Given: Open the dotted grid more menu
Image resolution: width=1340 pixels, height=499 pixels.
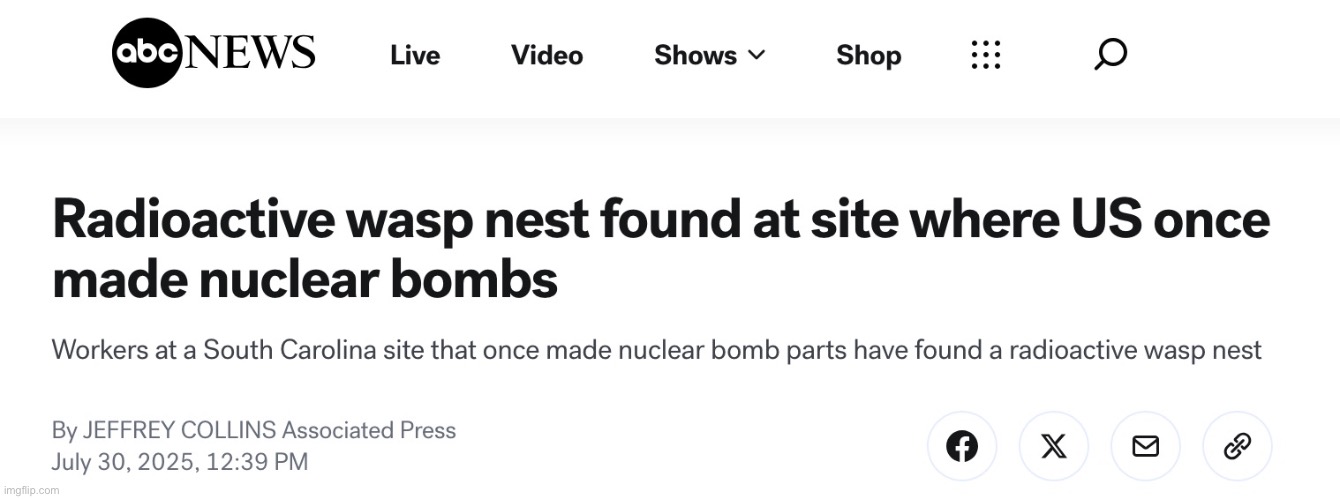Looking at the screenshot, I should tap(985, 55).
